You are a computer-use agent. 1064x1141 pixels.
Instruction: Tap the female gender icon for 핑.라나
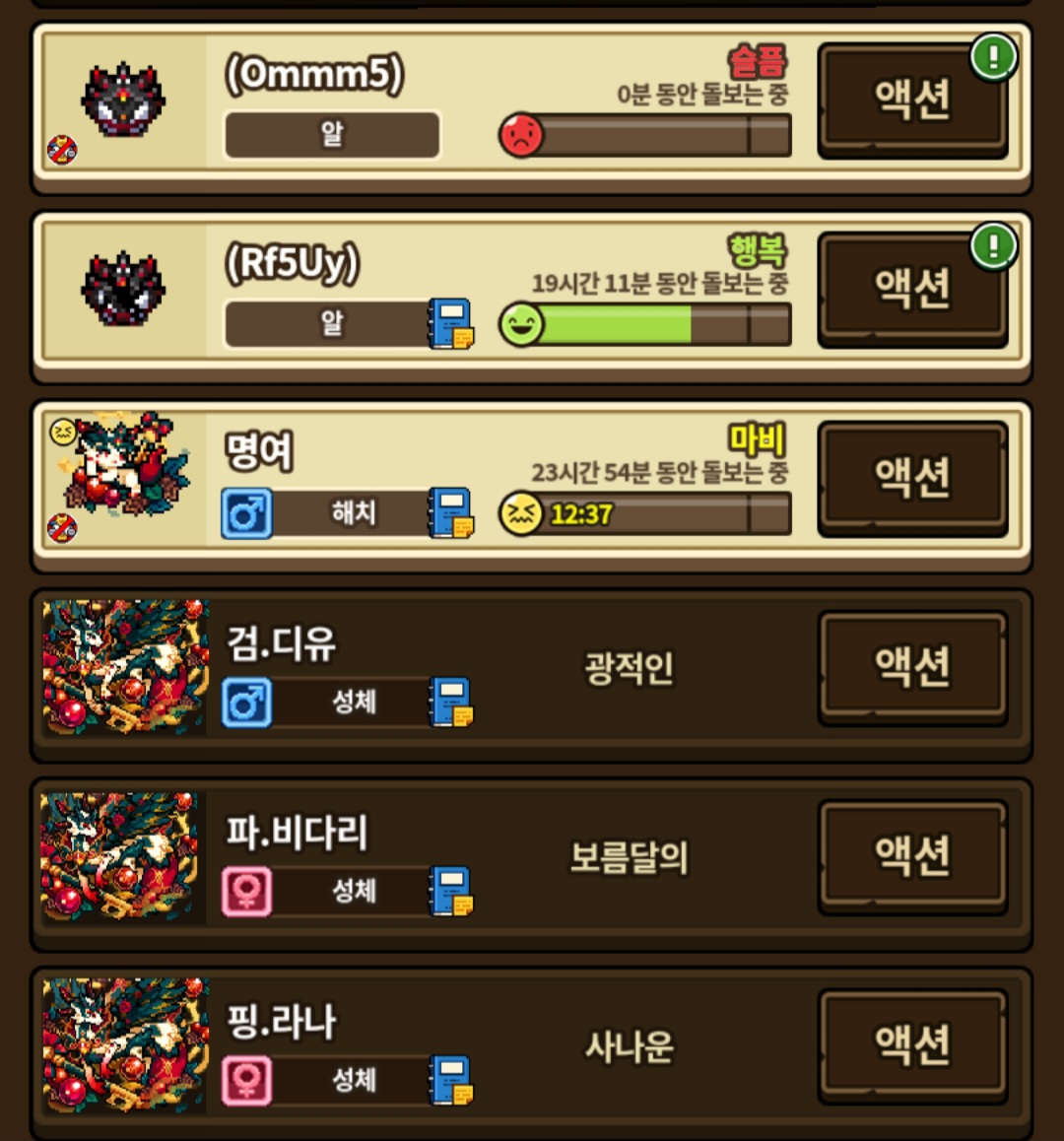[x=246, y=1081]
